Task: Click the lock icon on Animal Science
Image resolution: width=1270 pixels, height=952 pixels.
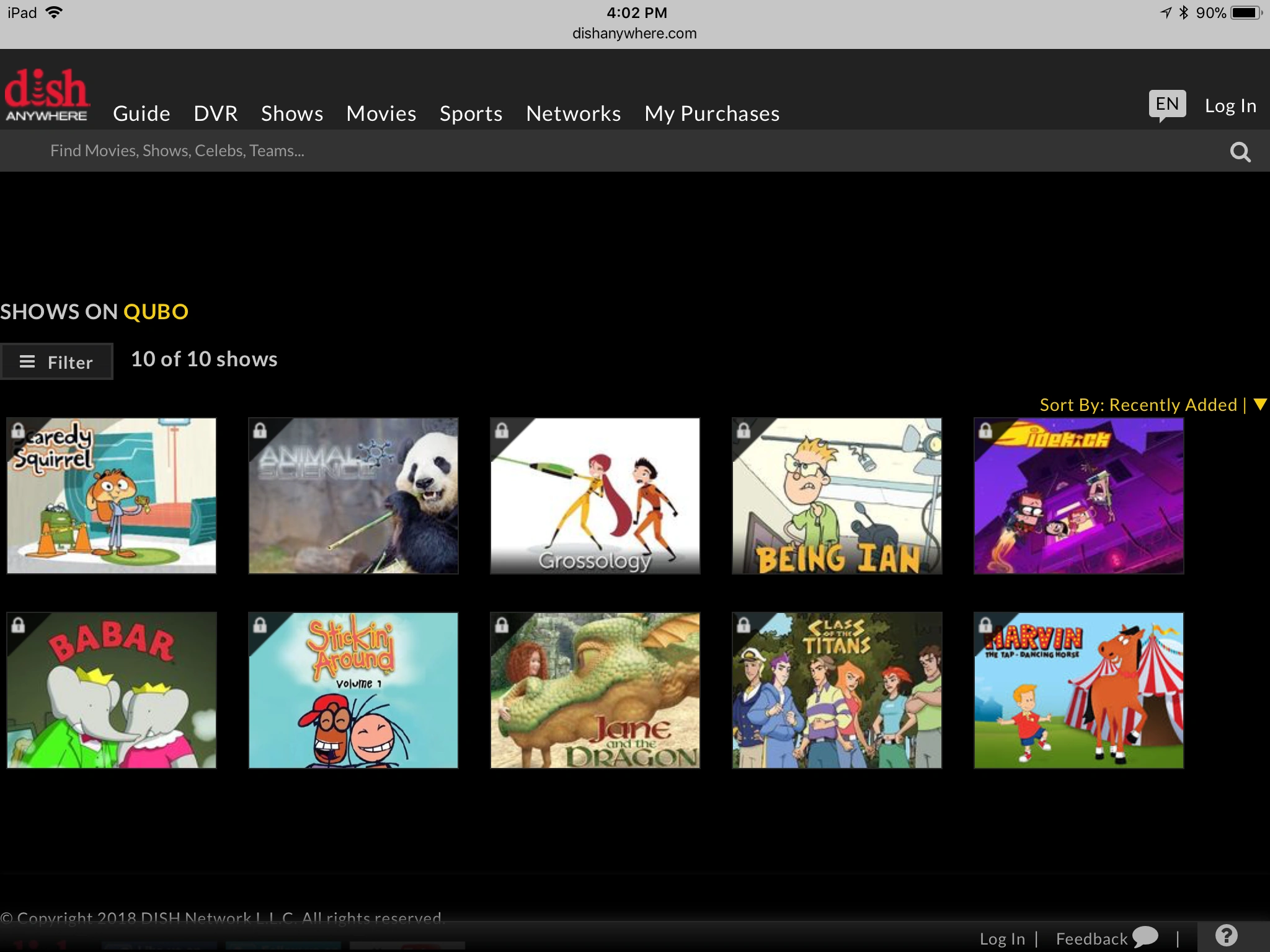Action: point(259,432)
